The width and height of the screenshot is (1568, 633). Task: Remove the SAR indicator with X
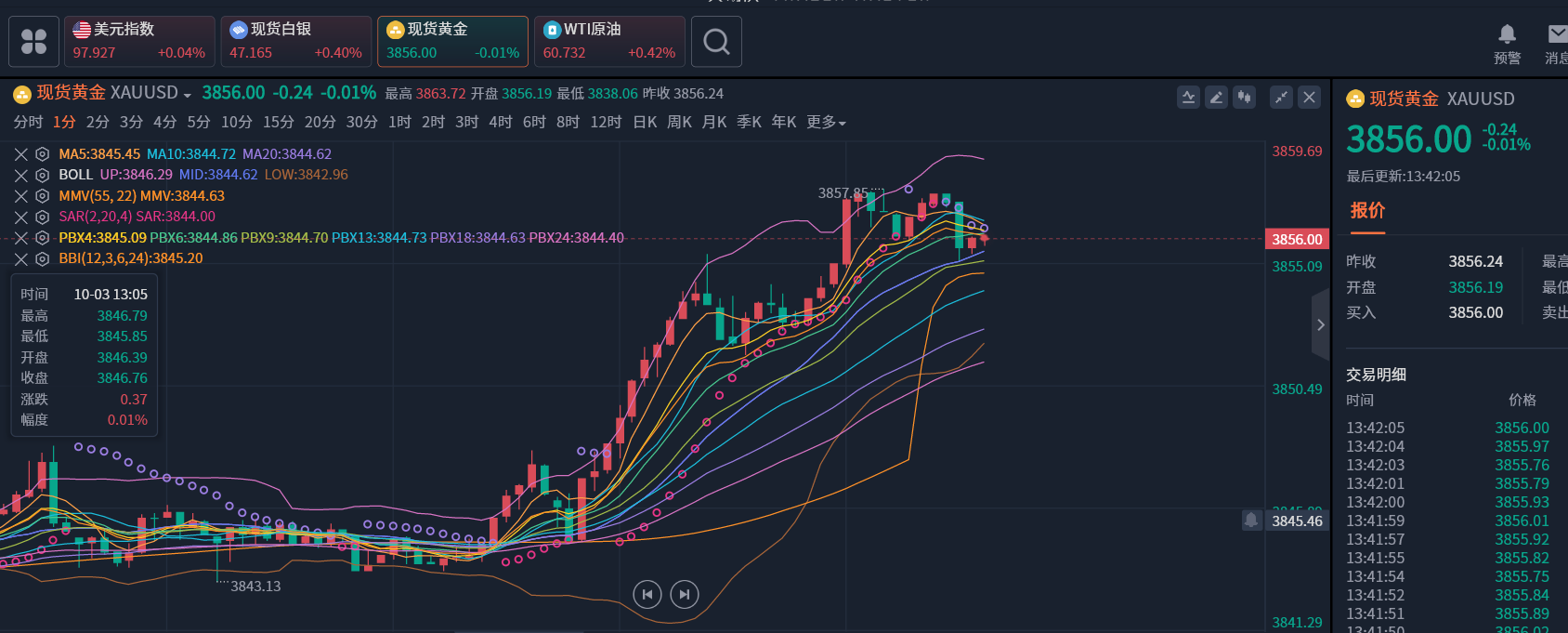(x=20, y=217)
